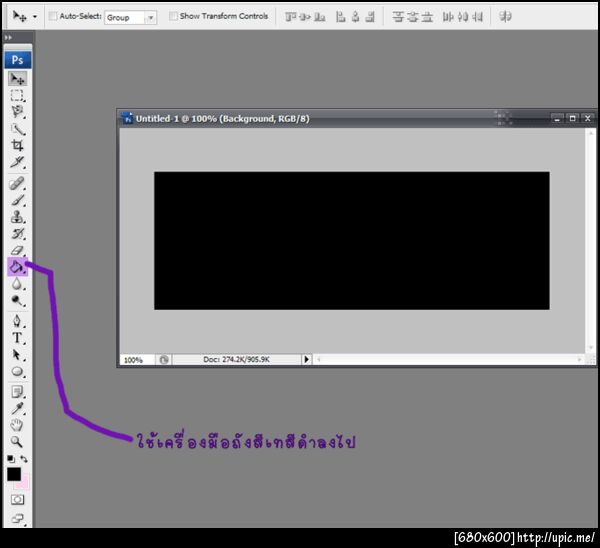Click Distribute top edges icon
The width and height of the screenshot is (600, 548).
click(x=398, y=17)
